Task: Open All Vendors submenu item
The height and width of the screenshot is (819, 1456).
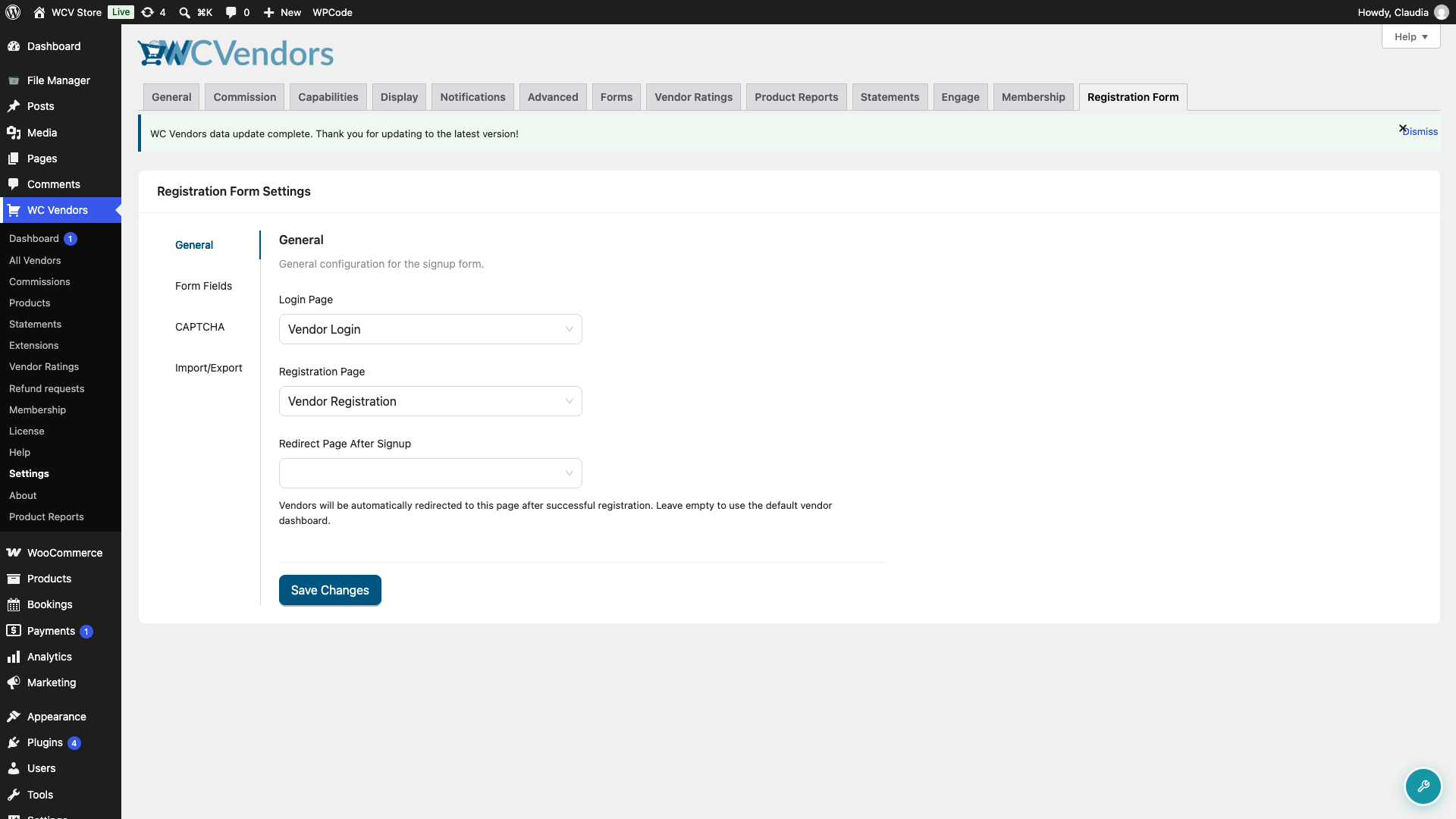Action: pos(35,260)
